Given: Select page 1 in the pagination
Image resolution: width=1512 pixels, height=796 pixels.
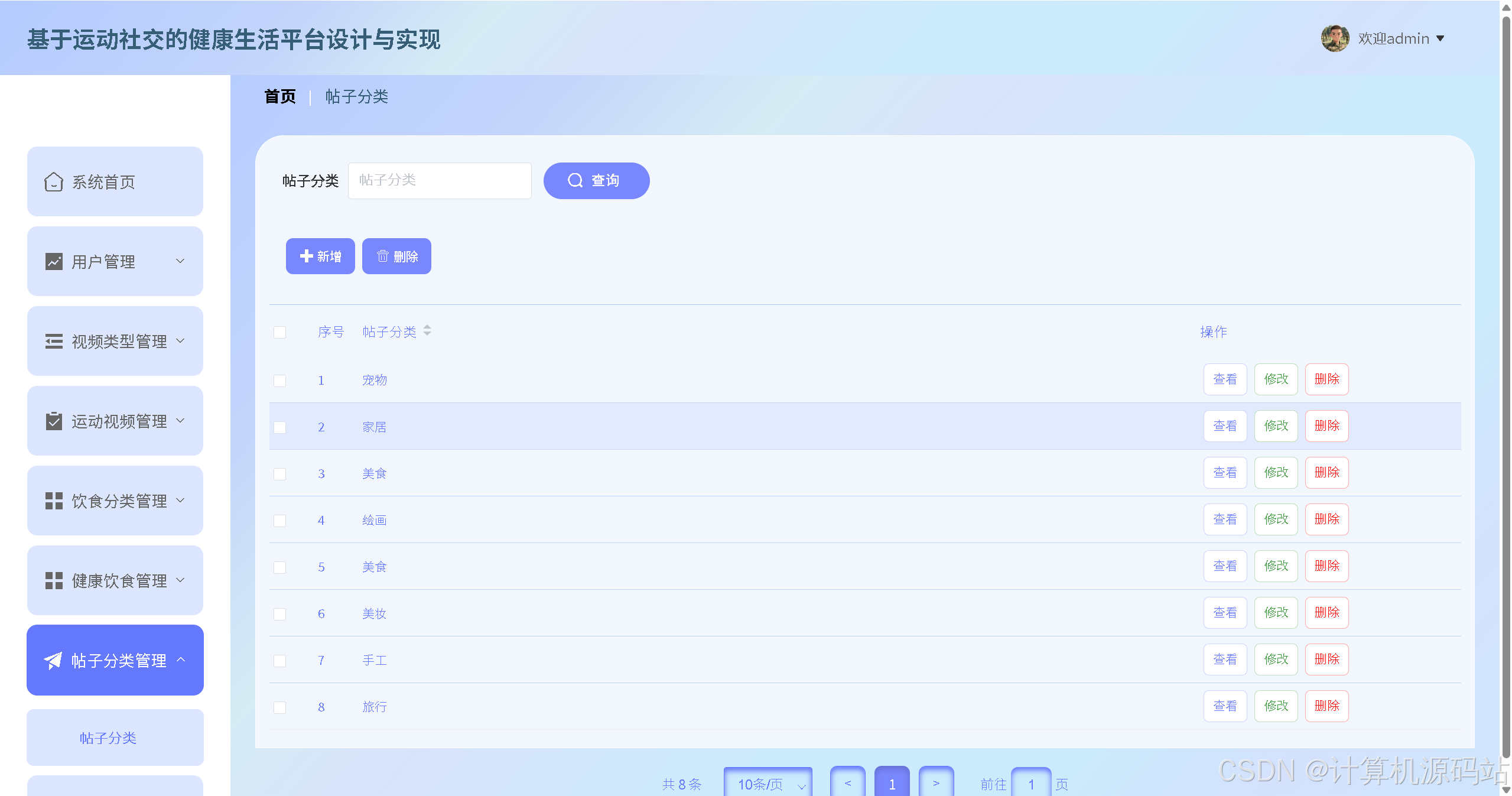Looking at the screenshot, I should point(892,783).
